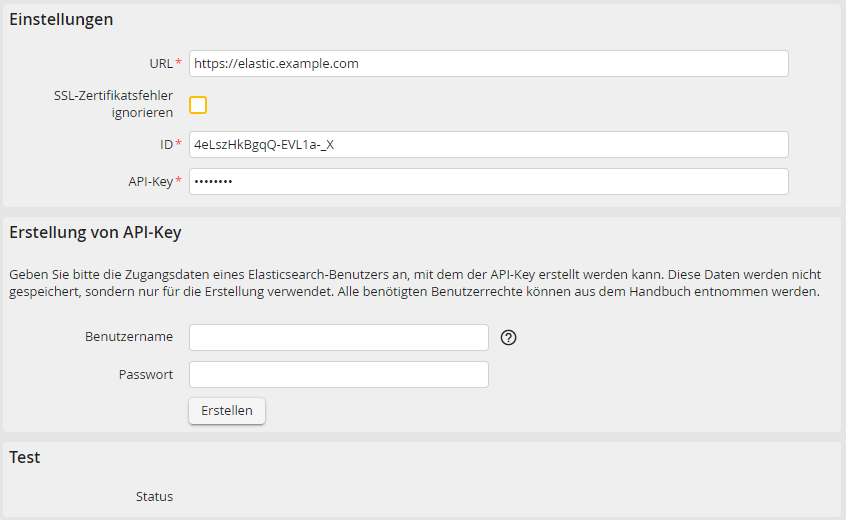
Task: Select the masked API-Key field
Action: click(488, 181)
